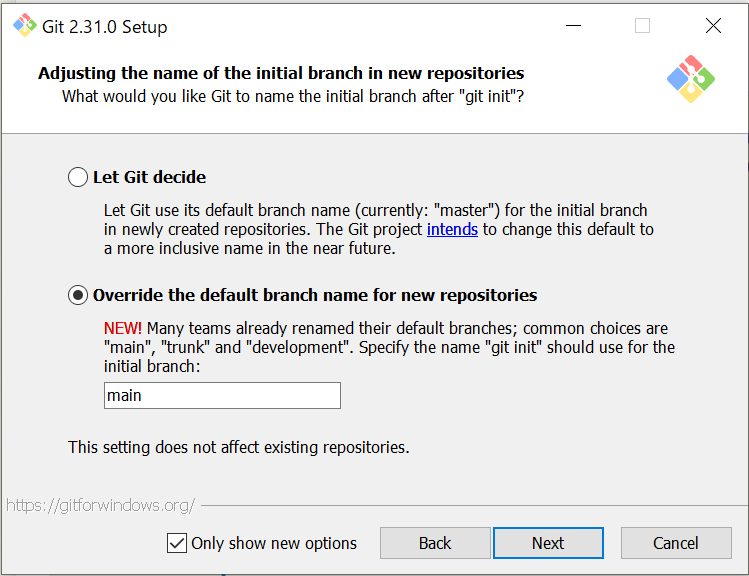Close the Git 2.31.0 Setup window
This screenshot has height=576, width=749.
coord(713,25)
